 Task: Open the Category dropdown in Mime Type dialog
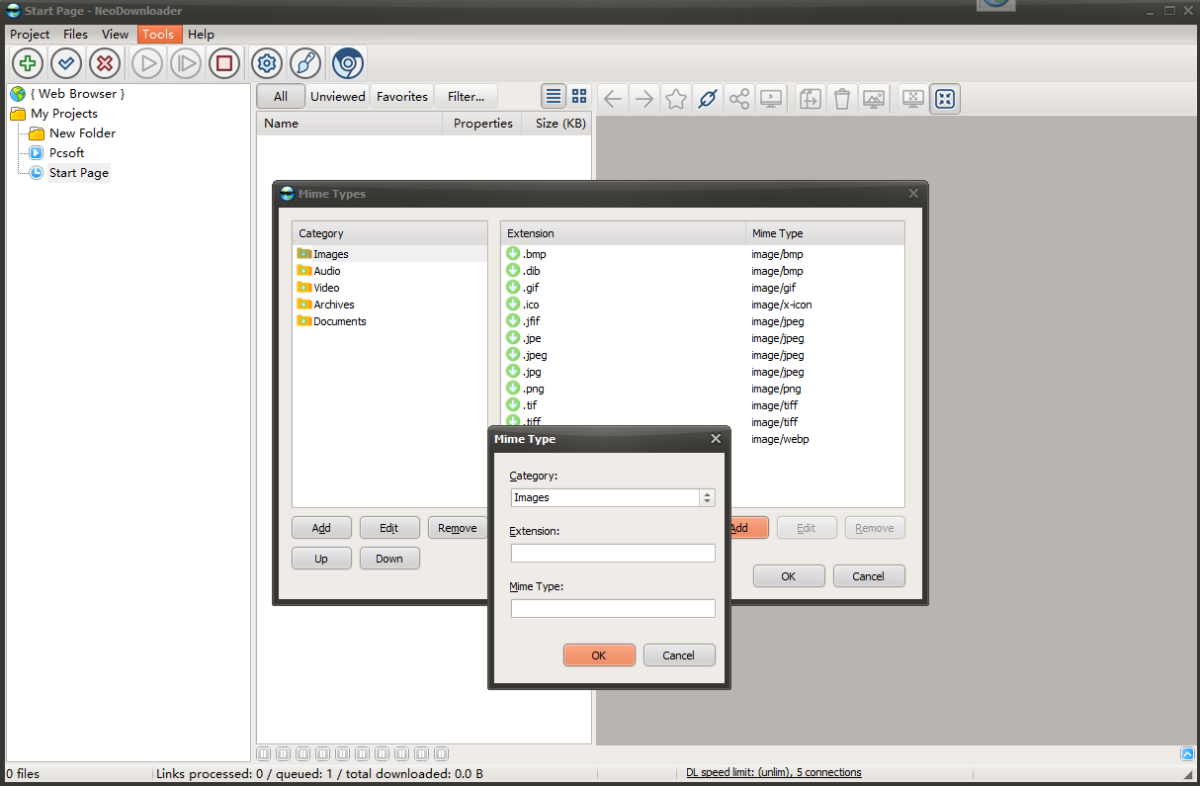(x=706, y=497)
